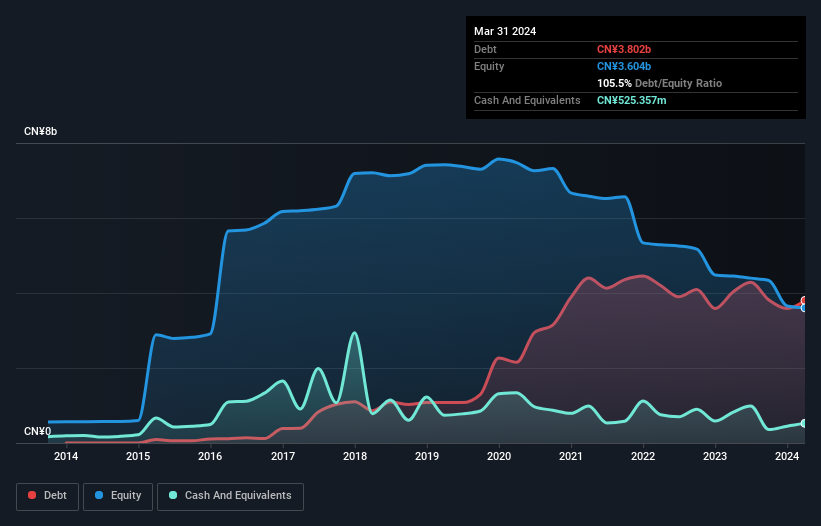
Task: Click the CN¥0 y-axis label
Action: pos(37,431)
